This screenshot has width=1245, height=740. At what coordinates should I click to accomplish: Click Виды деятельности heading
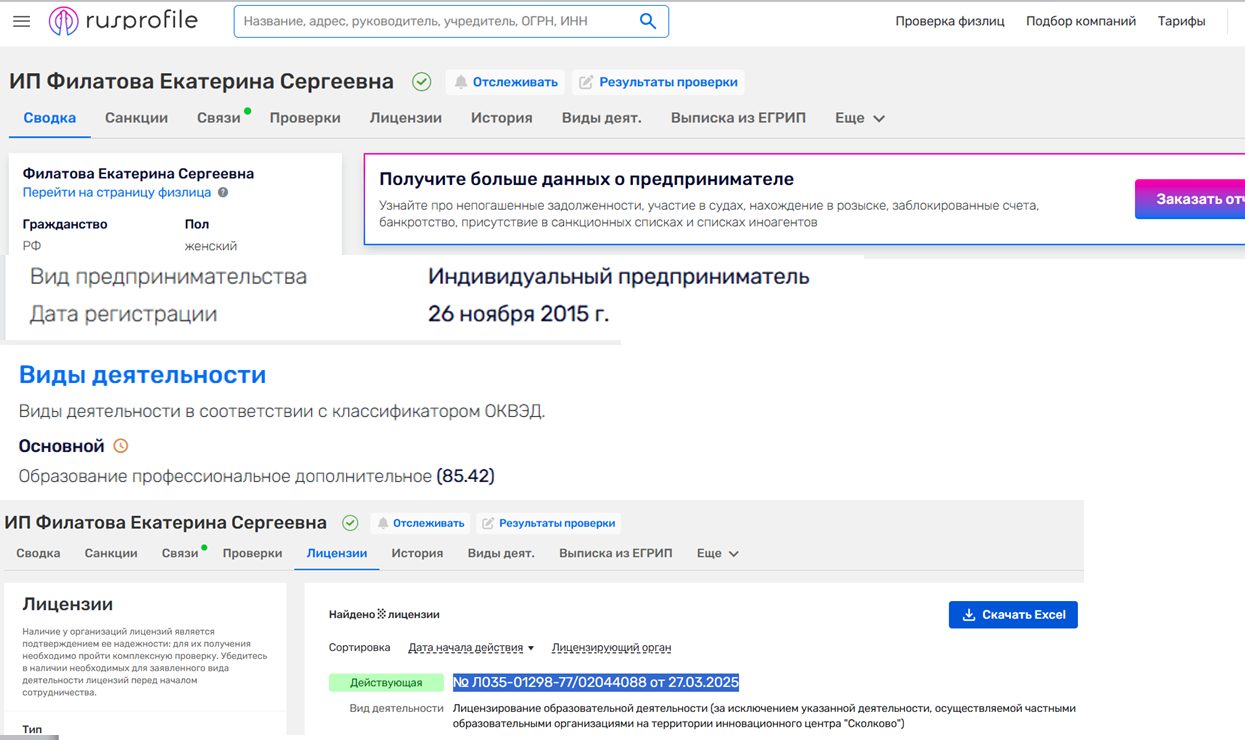143,375
